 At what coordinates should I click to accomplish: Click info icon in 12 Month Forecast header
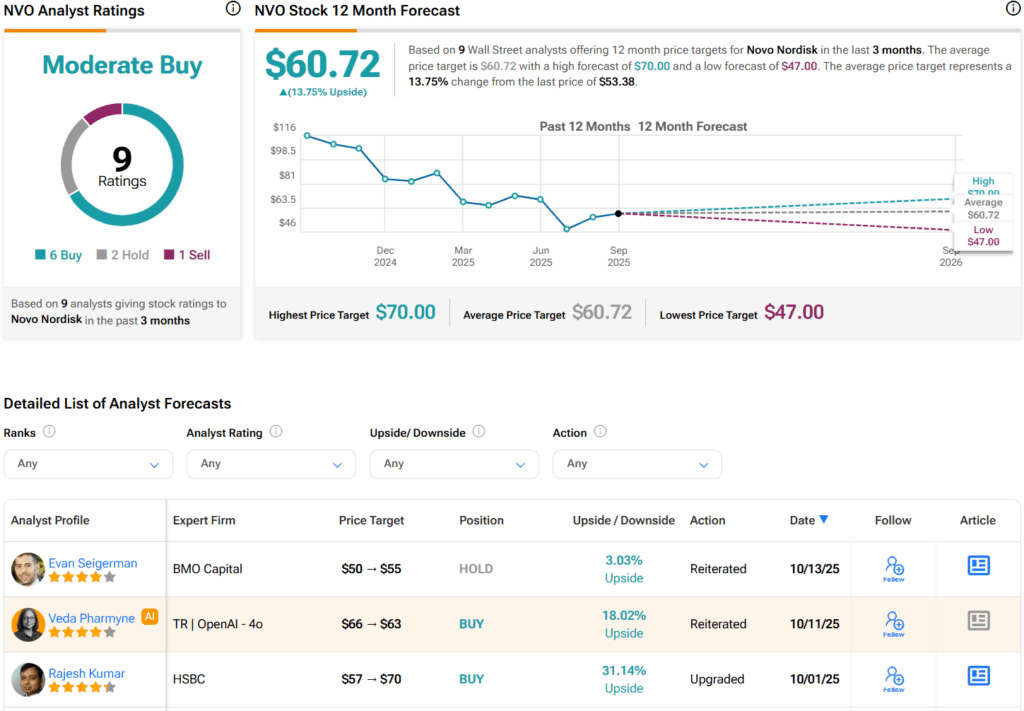tap(1013, 9)
